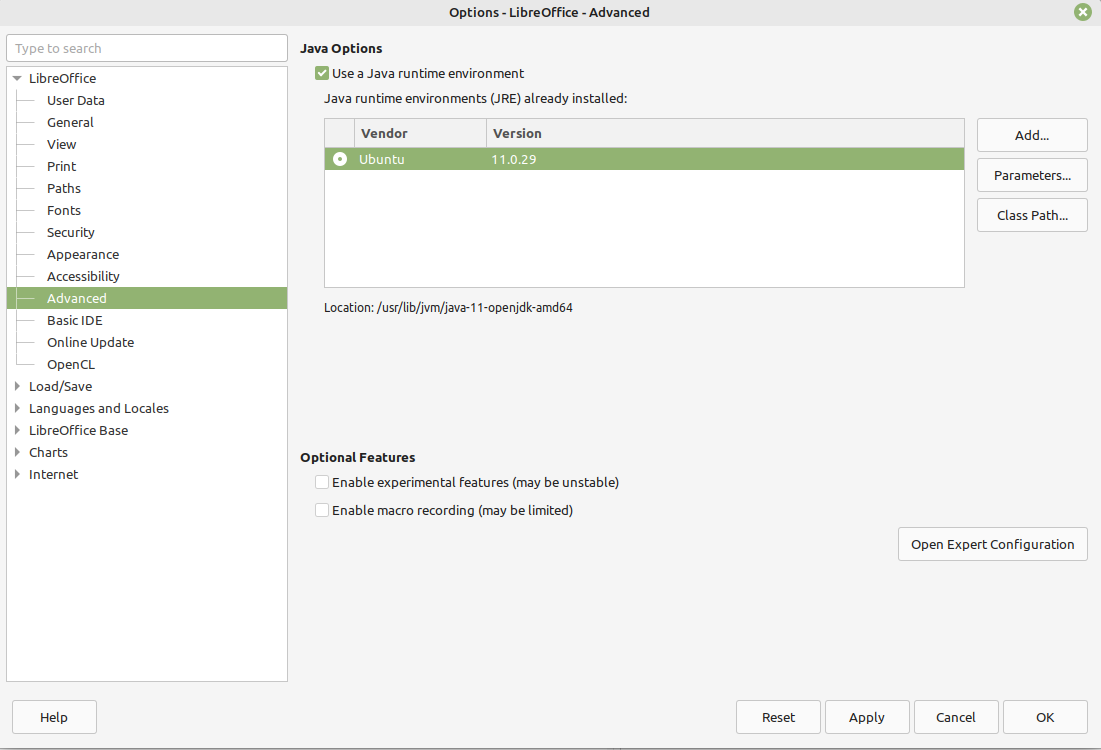Image resolution: width=1101 pixels, height=750 pixels.
Task: Select the OpenCL options page
Action: (x=70, y=364)
